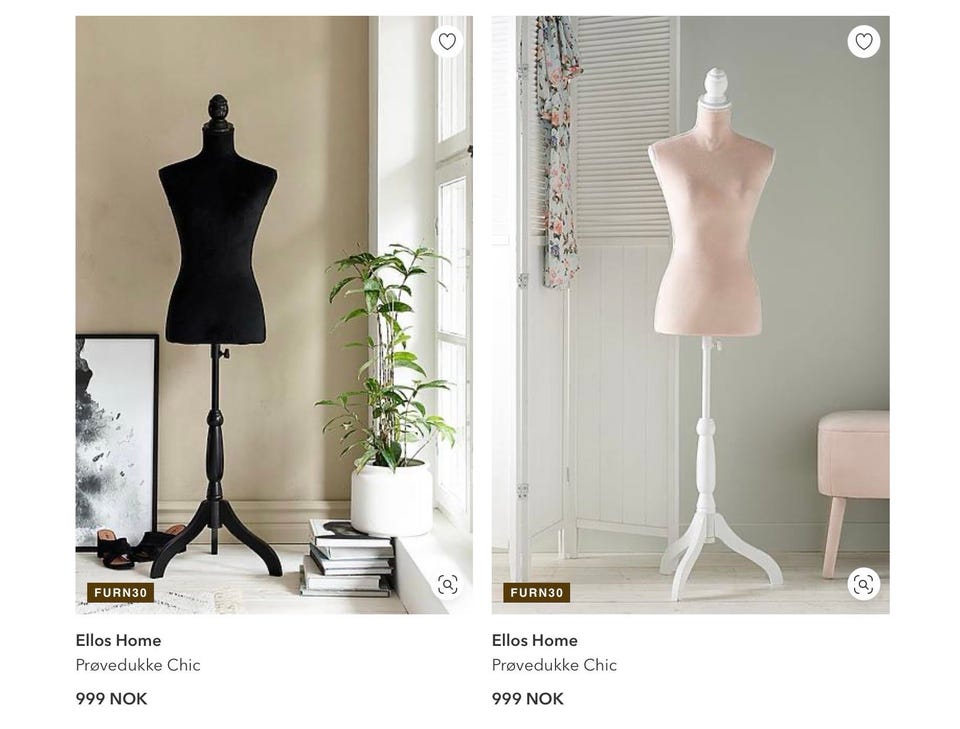Click the 999 NOK price of the pink mannequin

528,698
